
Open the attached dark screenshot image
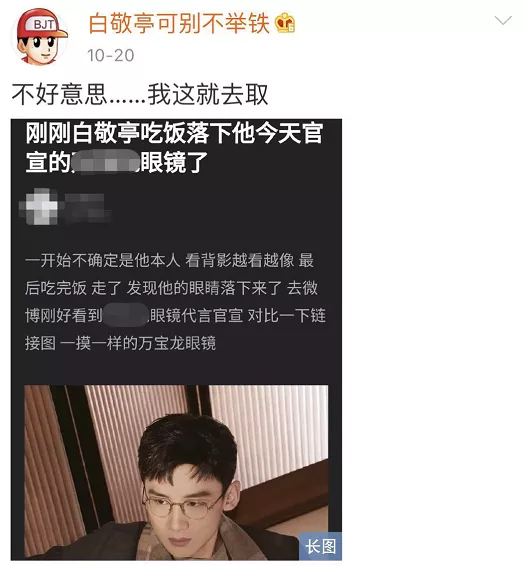176,339
